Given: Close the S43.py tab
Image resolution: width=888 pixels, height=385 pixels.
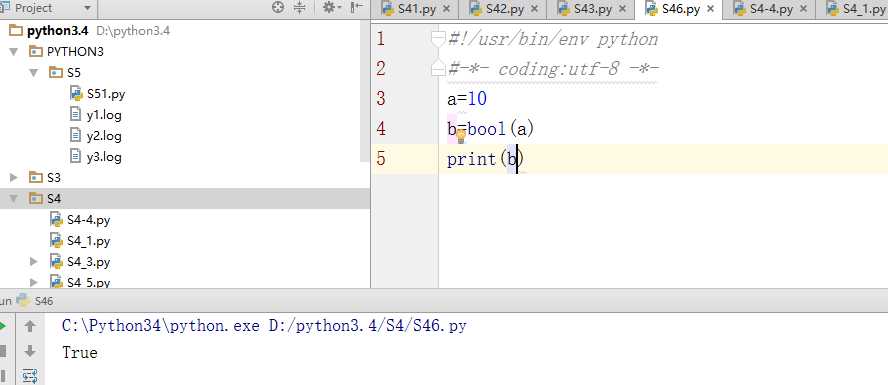Looking at the screenshot, I should click(x=623, y=9).
